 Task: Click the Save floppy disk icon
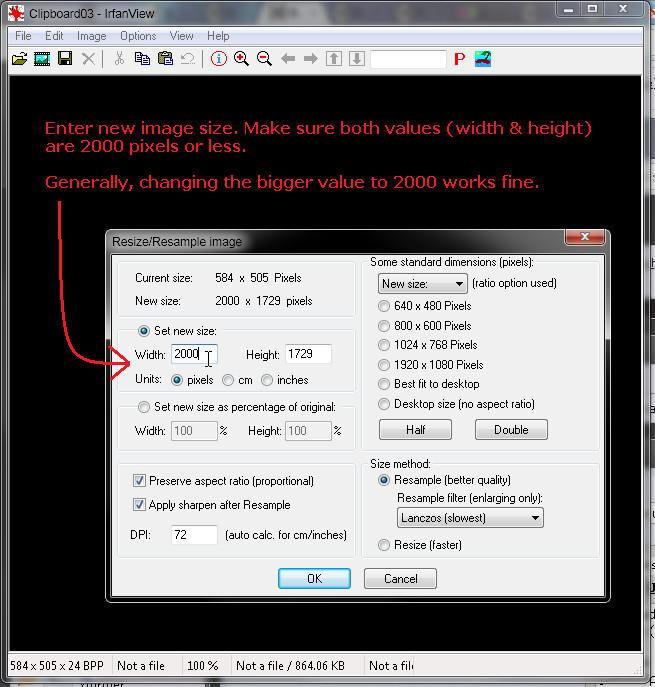tap(65, 58)
